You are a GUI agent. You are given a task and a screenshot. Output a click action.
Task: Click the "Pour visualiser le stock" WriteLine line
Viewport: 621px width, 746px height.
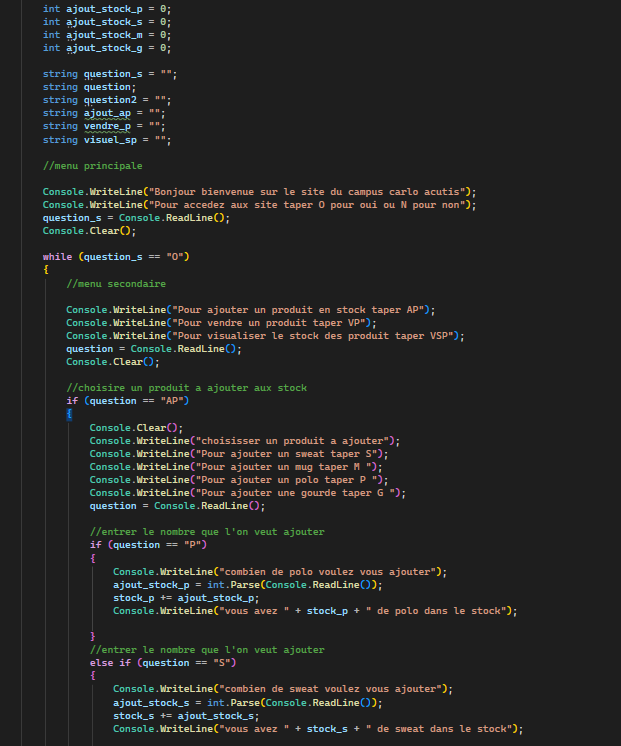coord(265,336)
